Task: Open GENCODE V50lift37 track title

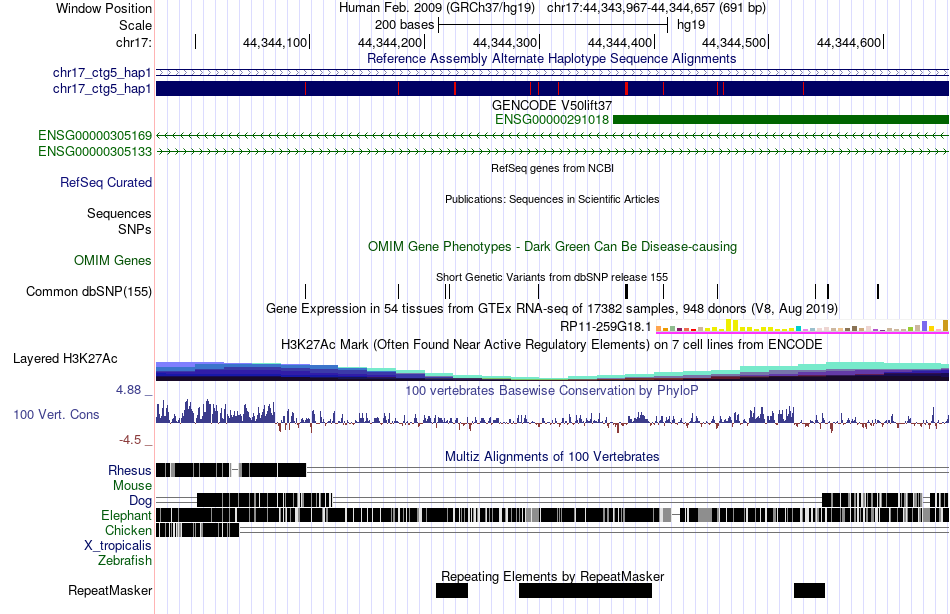Action: point(551,105)
